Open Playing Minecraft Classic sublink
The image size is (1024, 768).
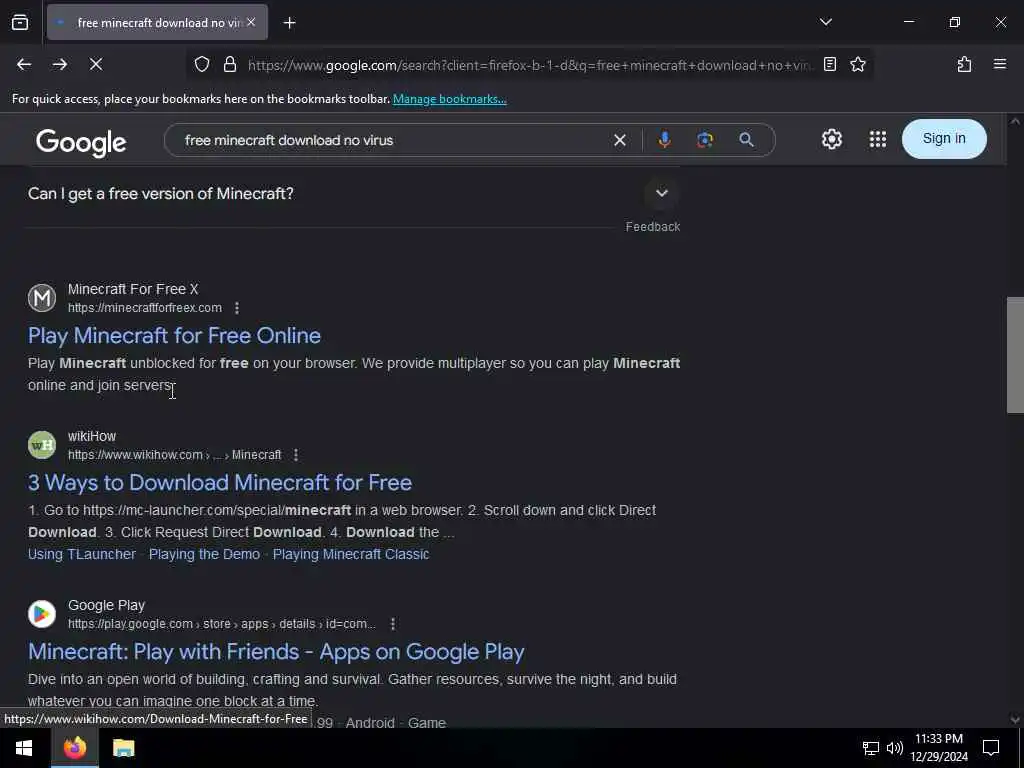coord(351,554)
